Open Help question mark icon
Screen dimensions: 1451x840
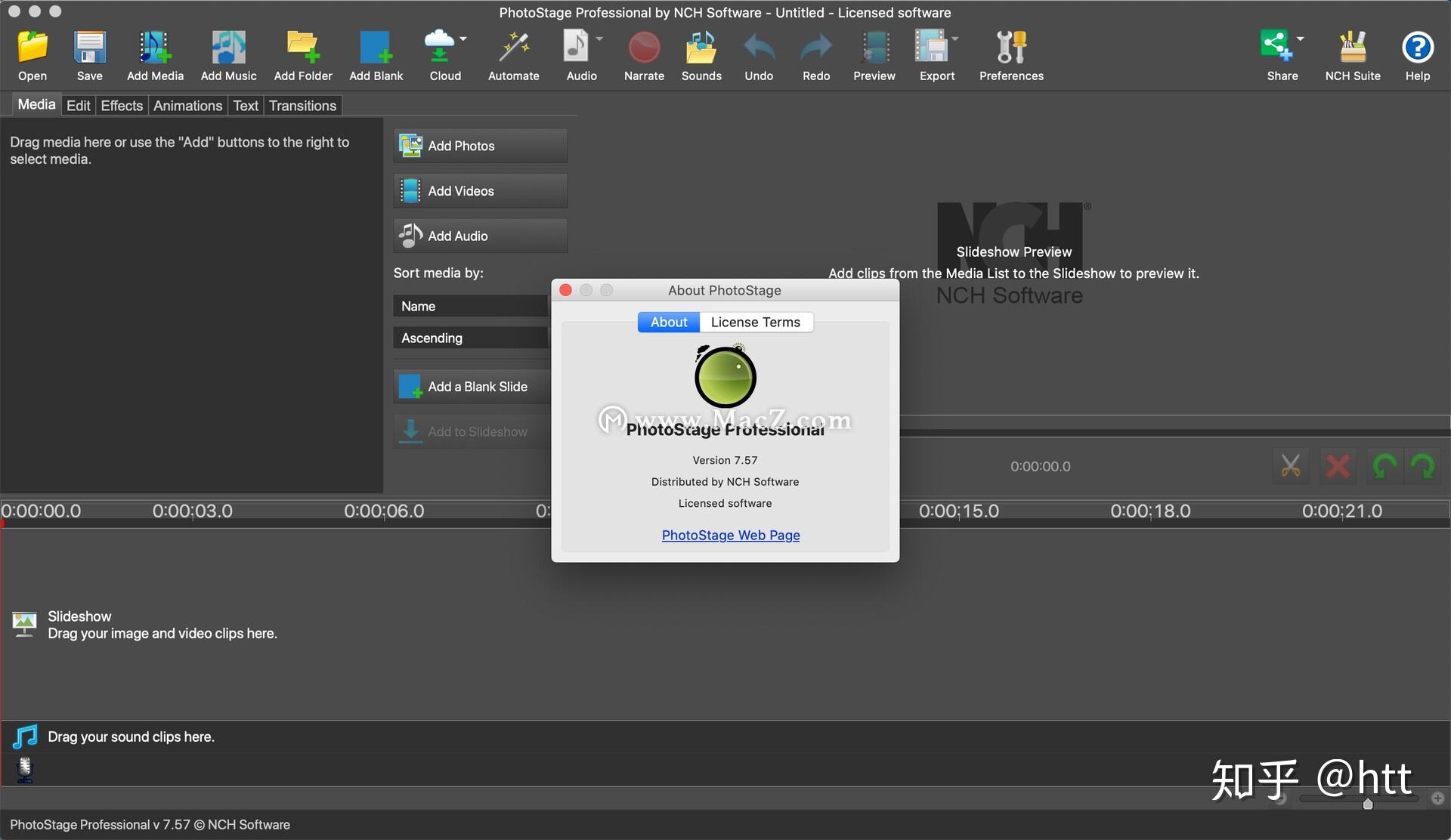click(1418, 48)
